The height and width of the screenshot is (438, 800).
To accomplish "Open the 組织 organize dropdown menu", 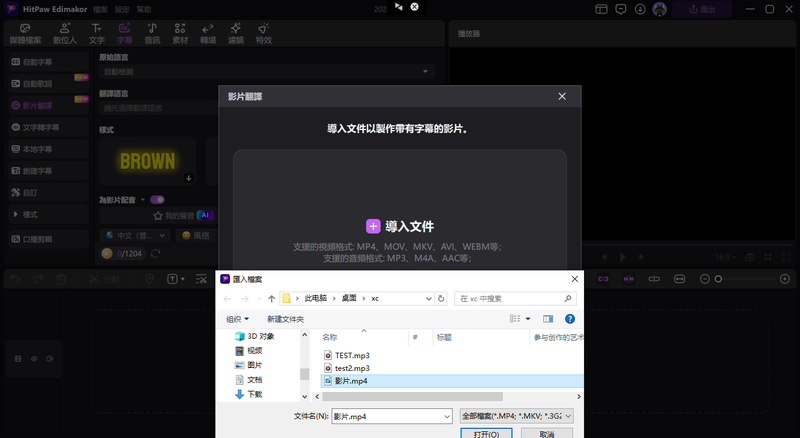I will 238,319.
